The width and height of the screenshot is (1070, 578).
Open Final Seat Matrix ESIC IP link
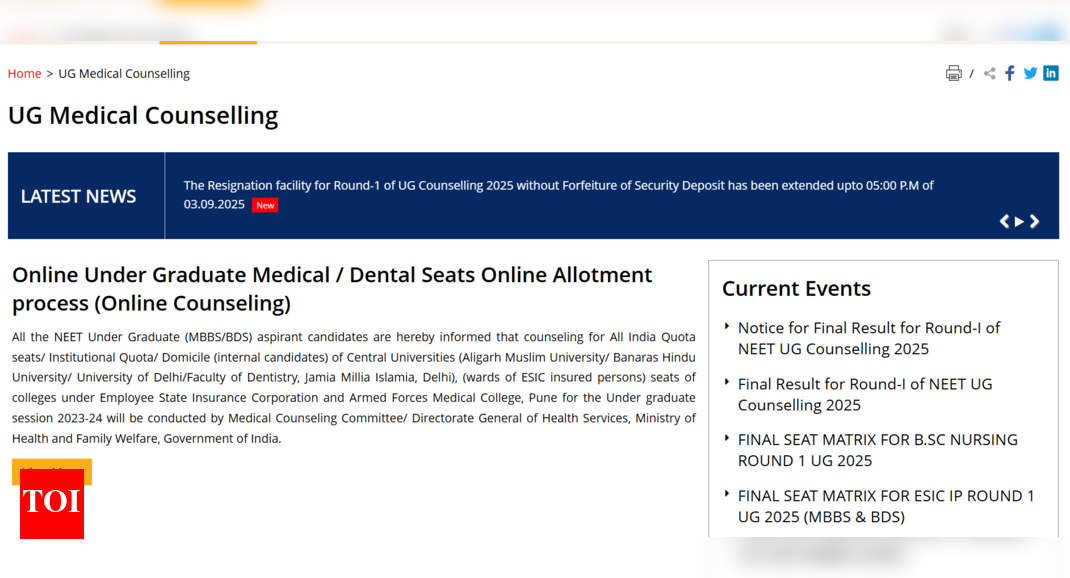(885, 506)
